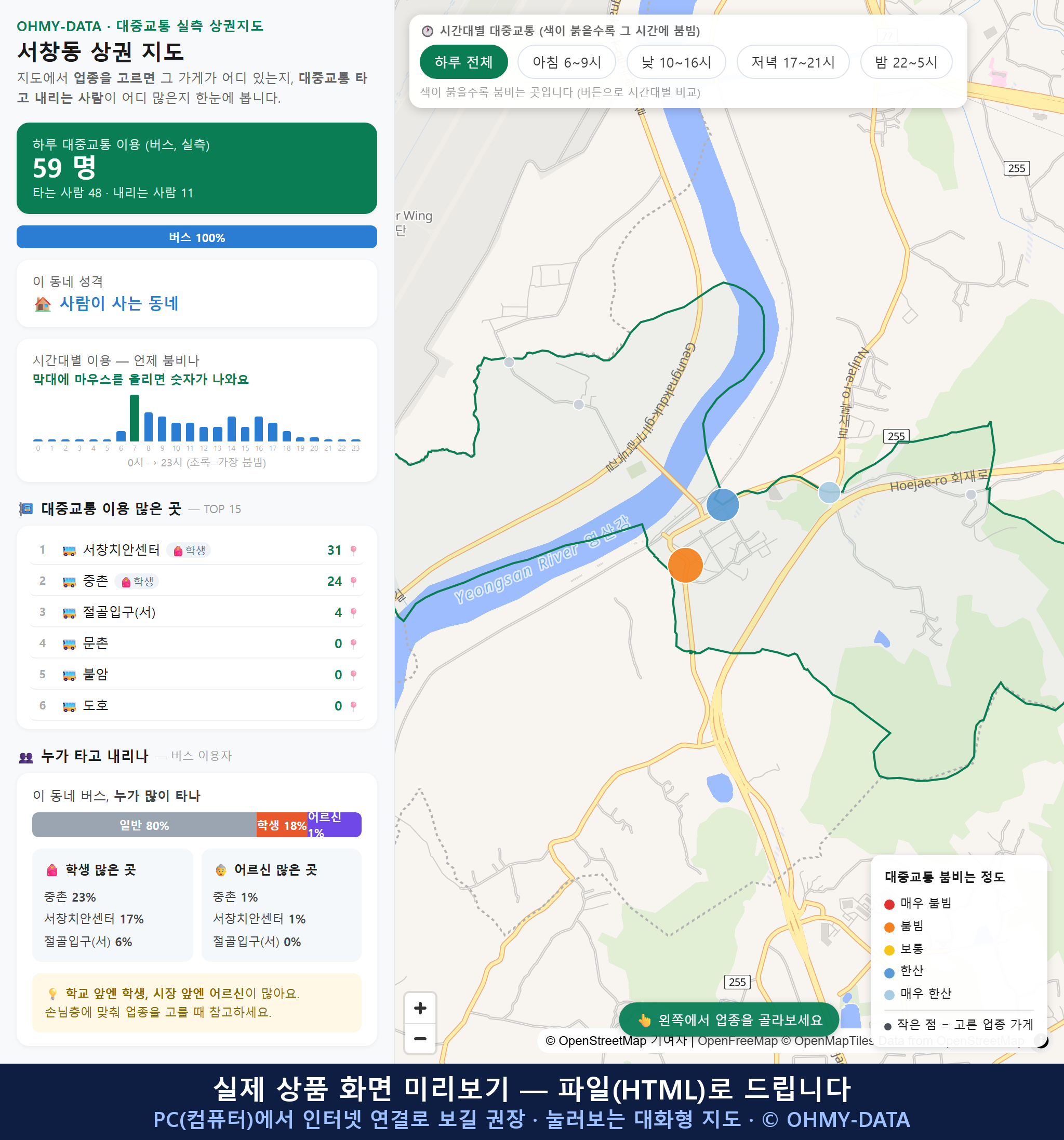
Task: Click the 왼쪽에서 업종을 골라보세요 button
Action: 729,1020
